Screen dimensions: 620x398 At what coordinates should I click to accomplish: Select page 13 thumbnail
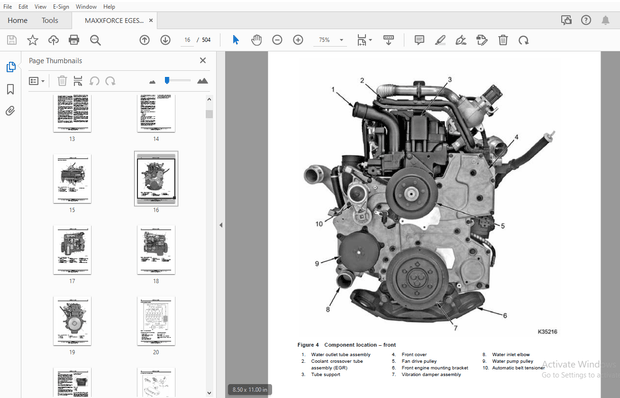pyautogui.click(x=72, y=113)
